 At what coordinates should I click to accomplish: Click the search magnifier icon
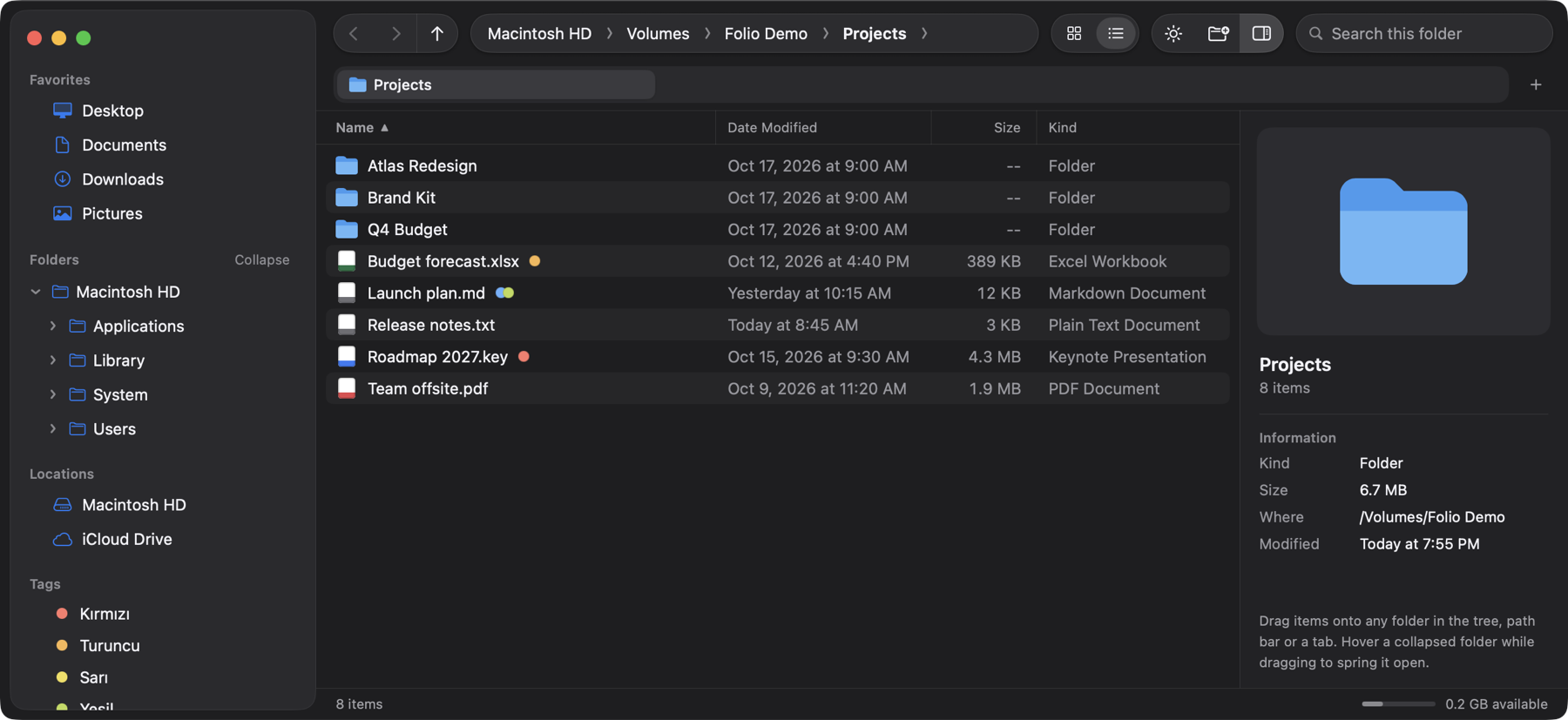(x=1316, y=33)
